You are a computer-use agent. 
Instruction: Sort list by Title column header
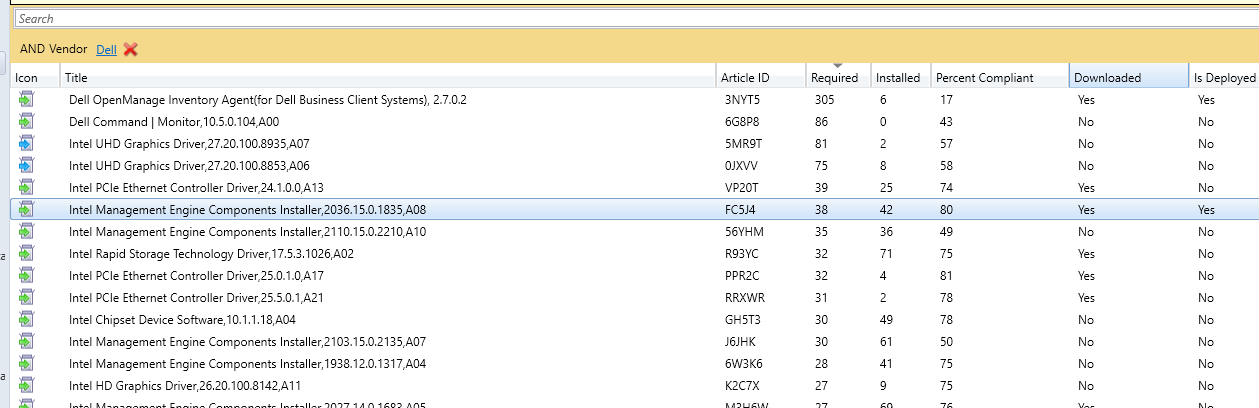pyautogui.click(x=388, y=77)
